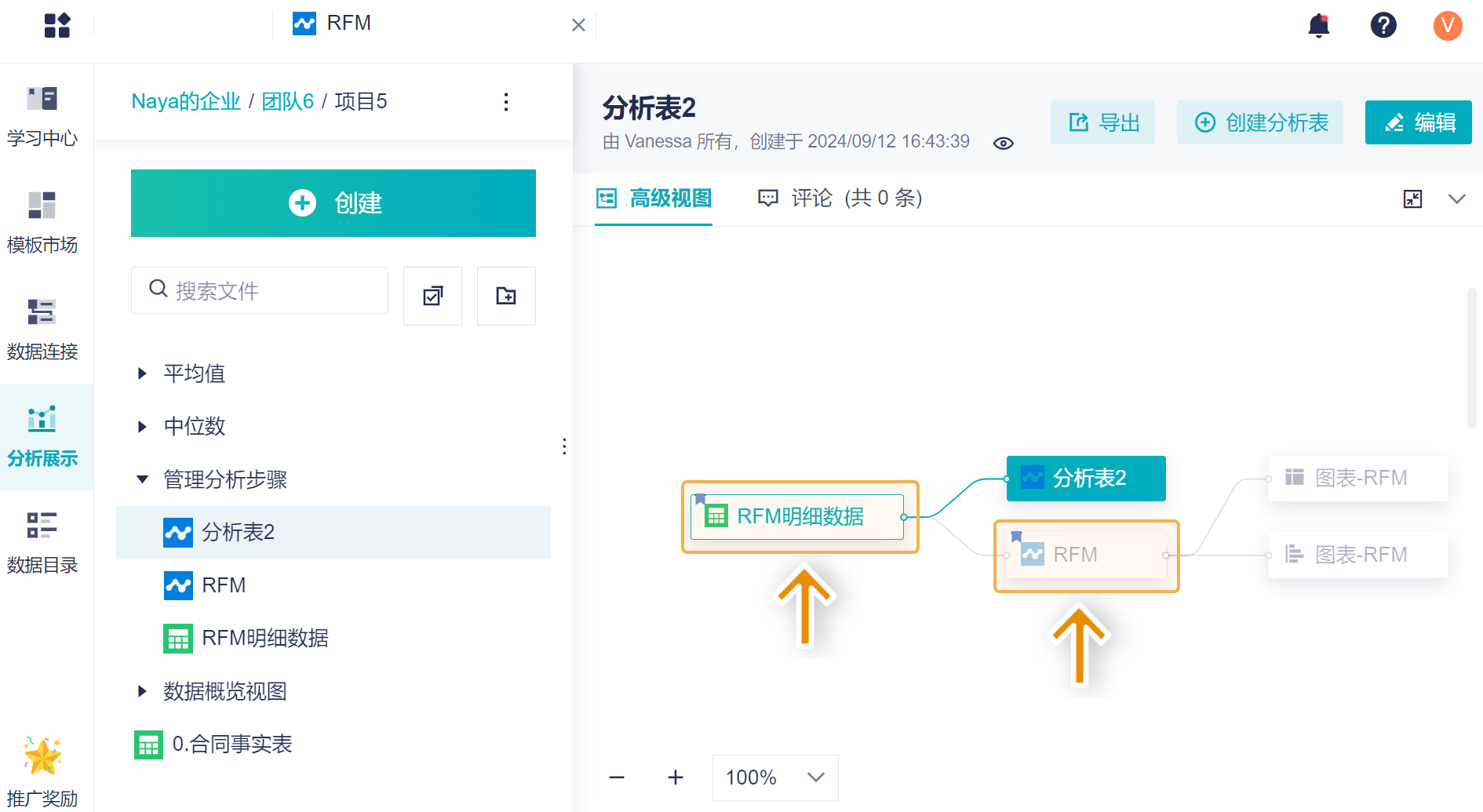
Task: Open the 模板市场 sidebar section
Action: pos(42,223)
